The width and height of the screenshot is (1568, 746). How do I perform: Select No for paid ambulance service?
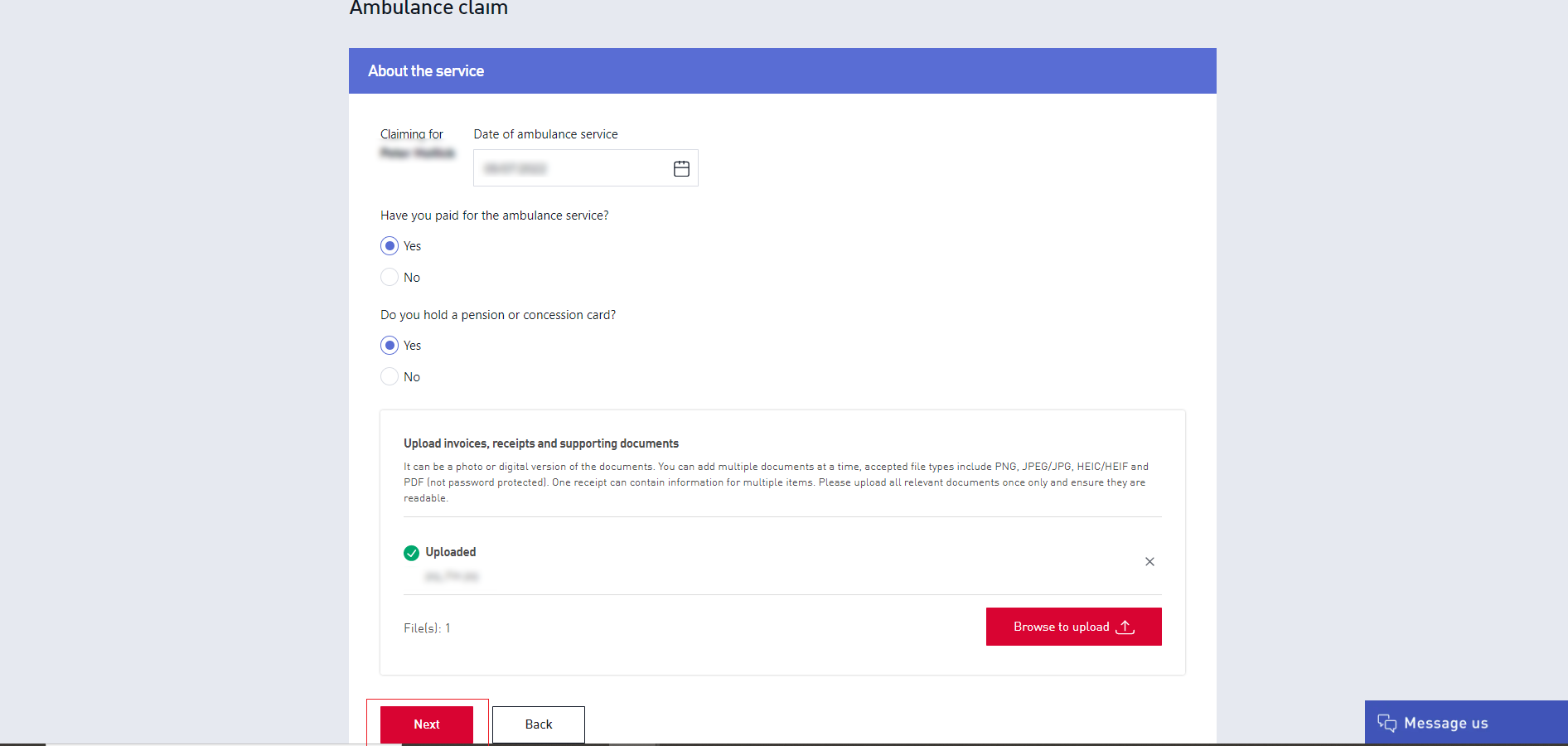[390, 278]
